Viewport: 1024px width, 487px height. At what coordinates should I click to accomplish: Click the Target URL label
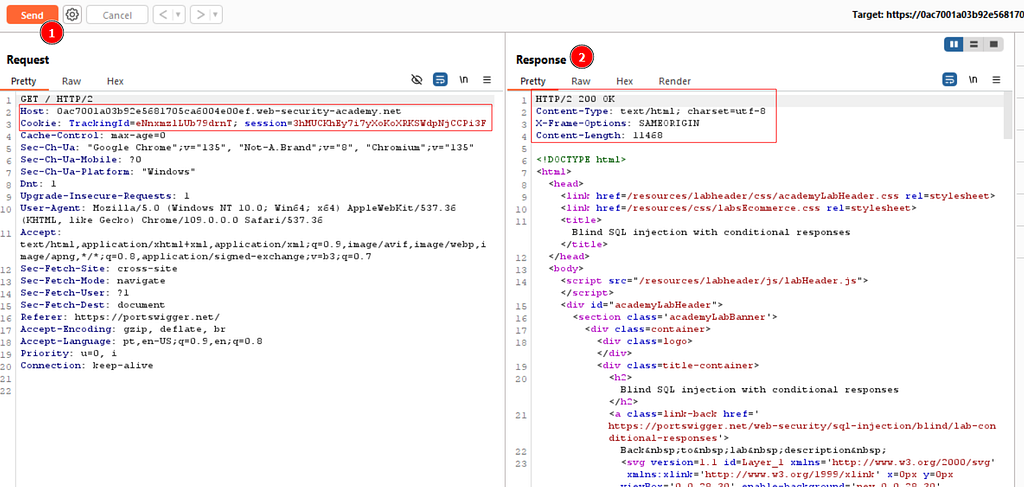938,14
